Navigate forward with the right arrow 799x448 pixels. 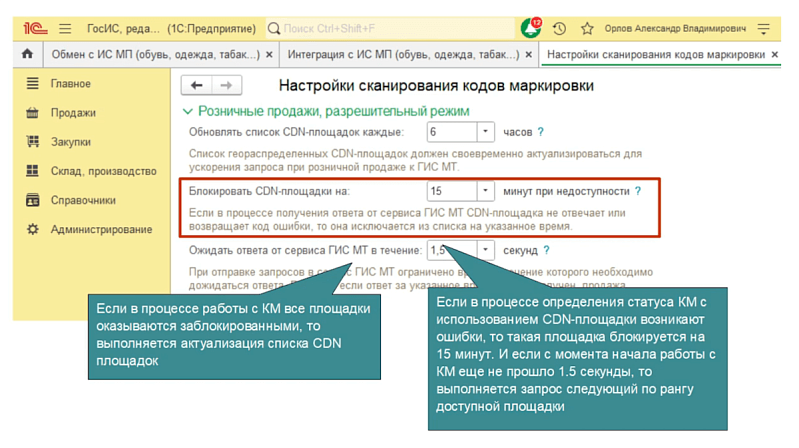coord(227,85)
